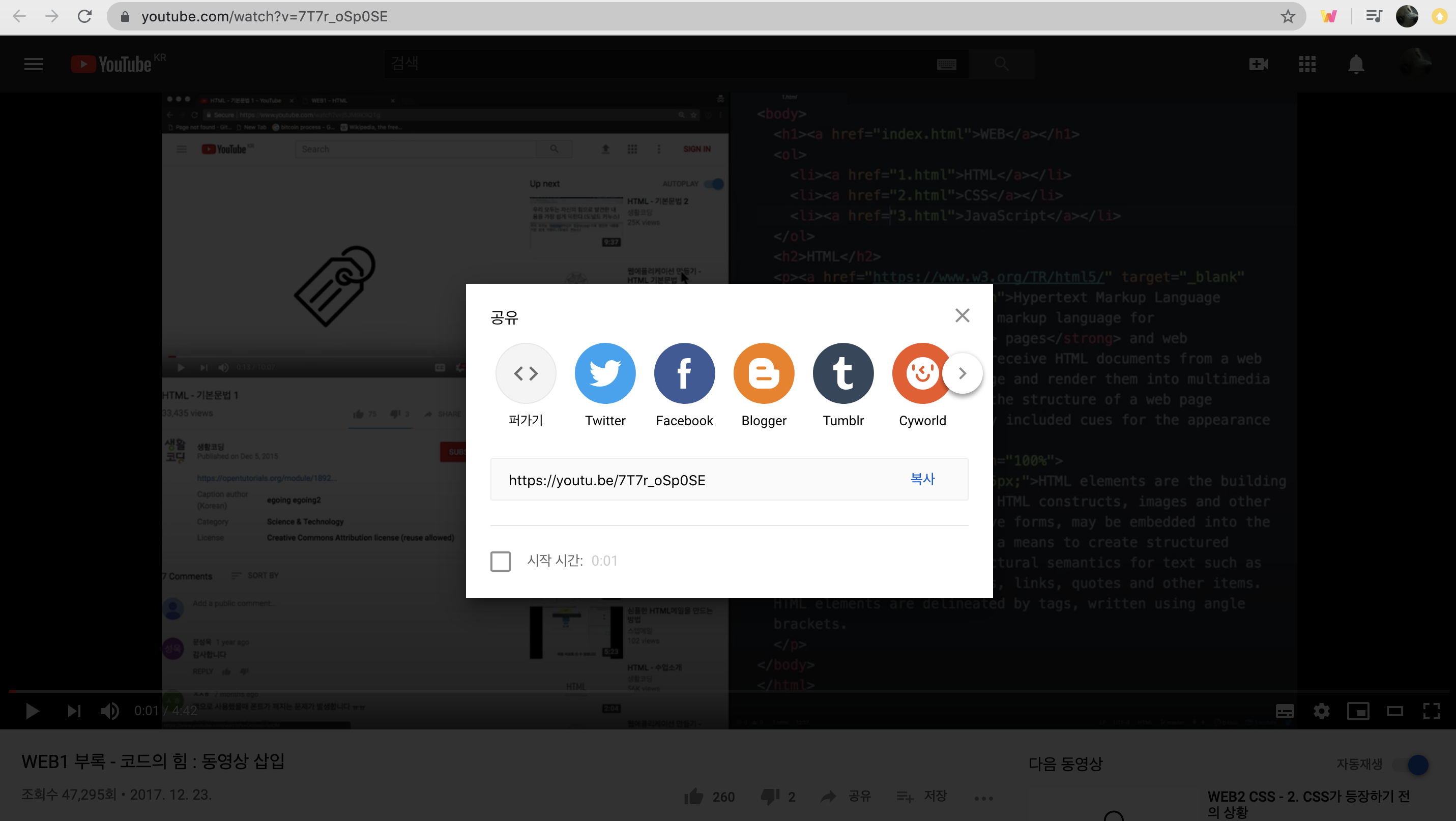1456x821 pixels.
Task: Click the 저장 save to playlist item
Action: (922, 796)
